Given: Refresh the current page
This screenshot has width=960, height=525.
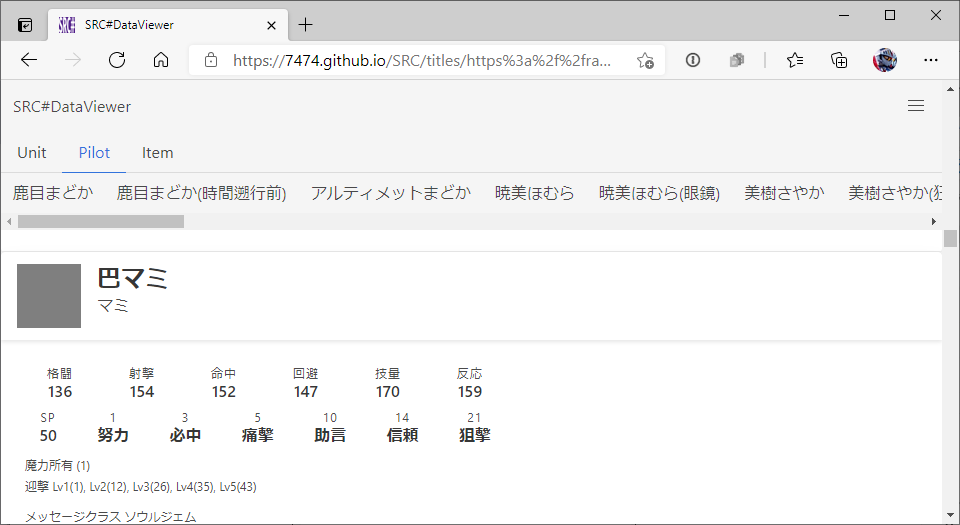Looking at the screenshot, I should point(117,60).
